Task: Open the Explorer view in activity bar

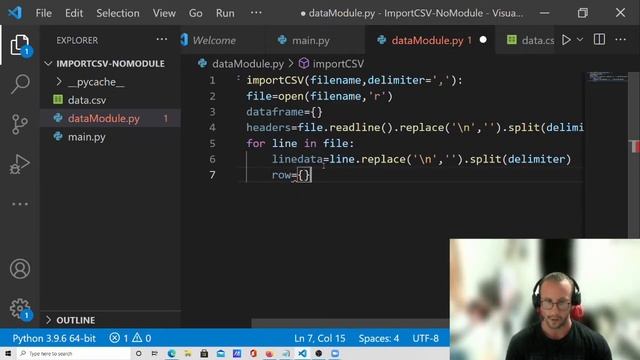Action: click(20, 45)
